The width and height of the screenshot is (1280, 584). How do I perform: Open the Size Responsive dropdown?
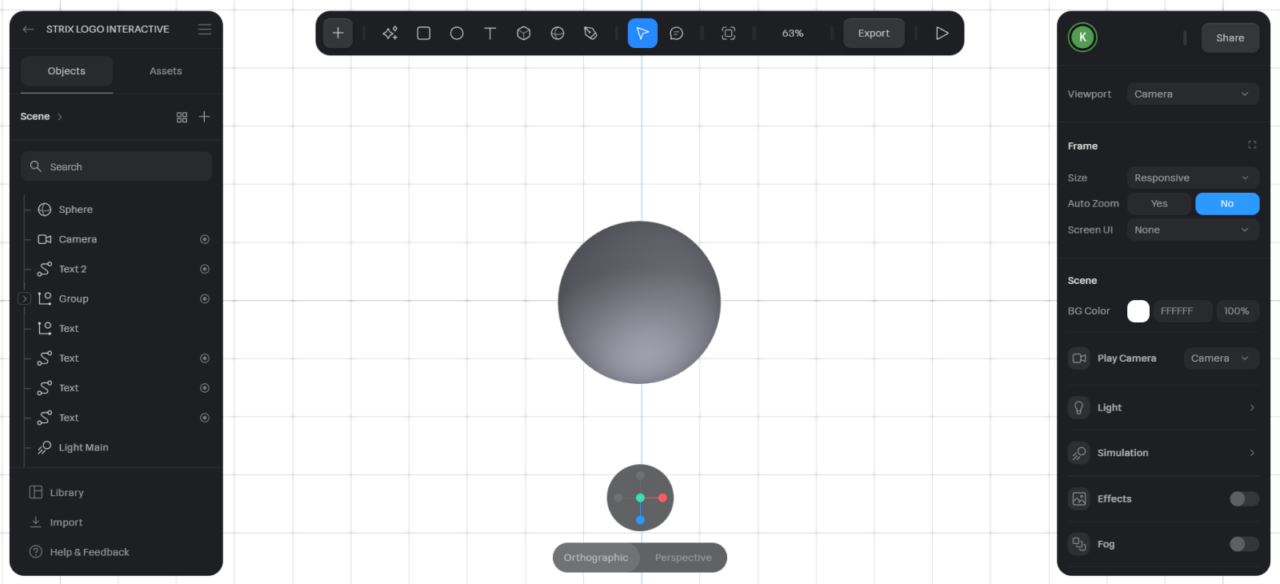(x=1193, y=178)
